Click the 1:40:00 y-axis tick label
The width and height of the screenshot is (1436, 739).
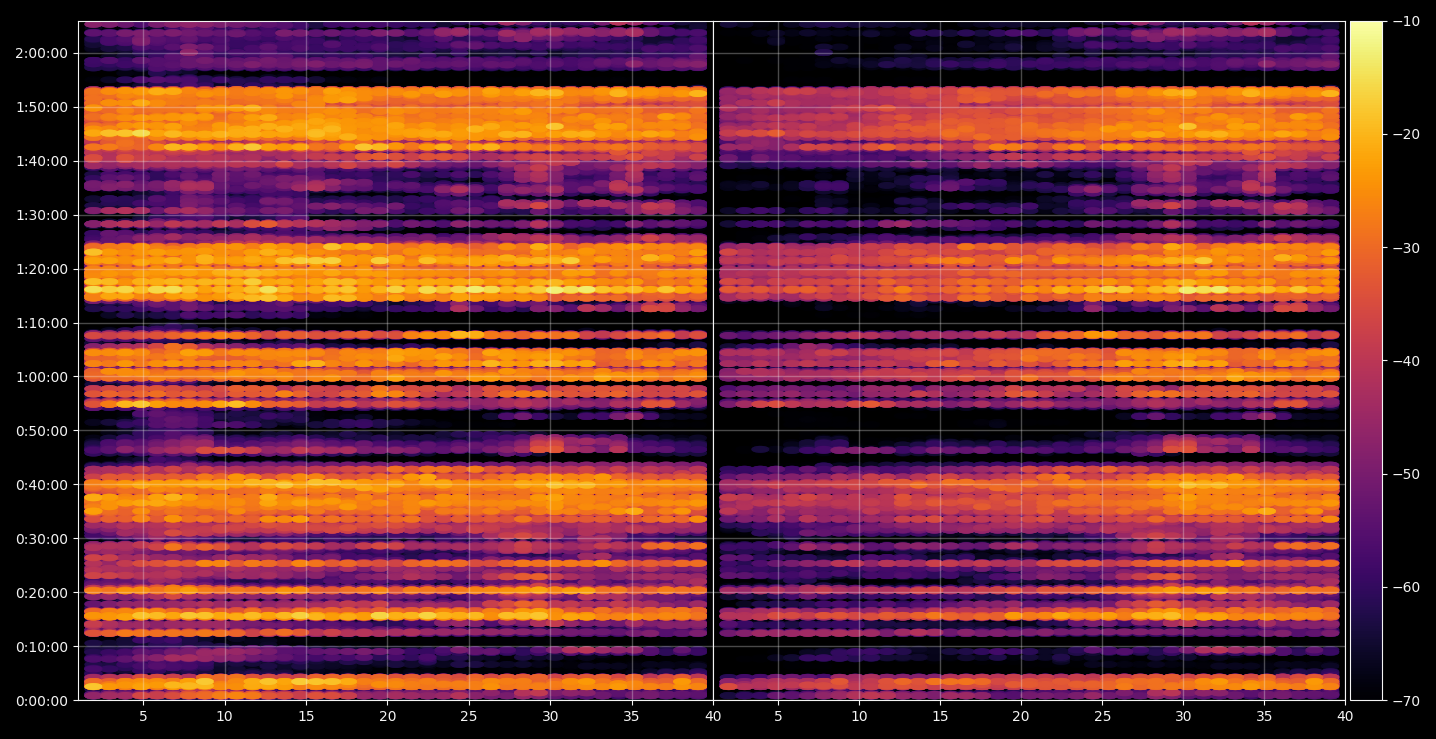coord(40,161)
